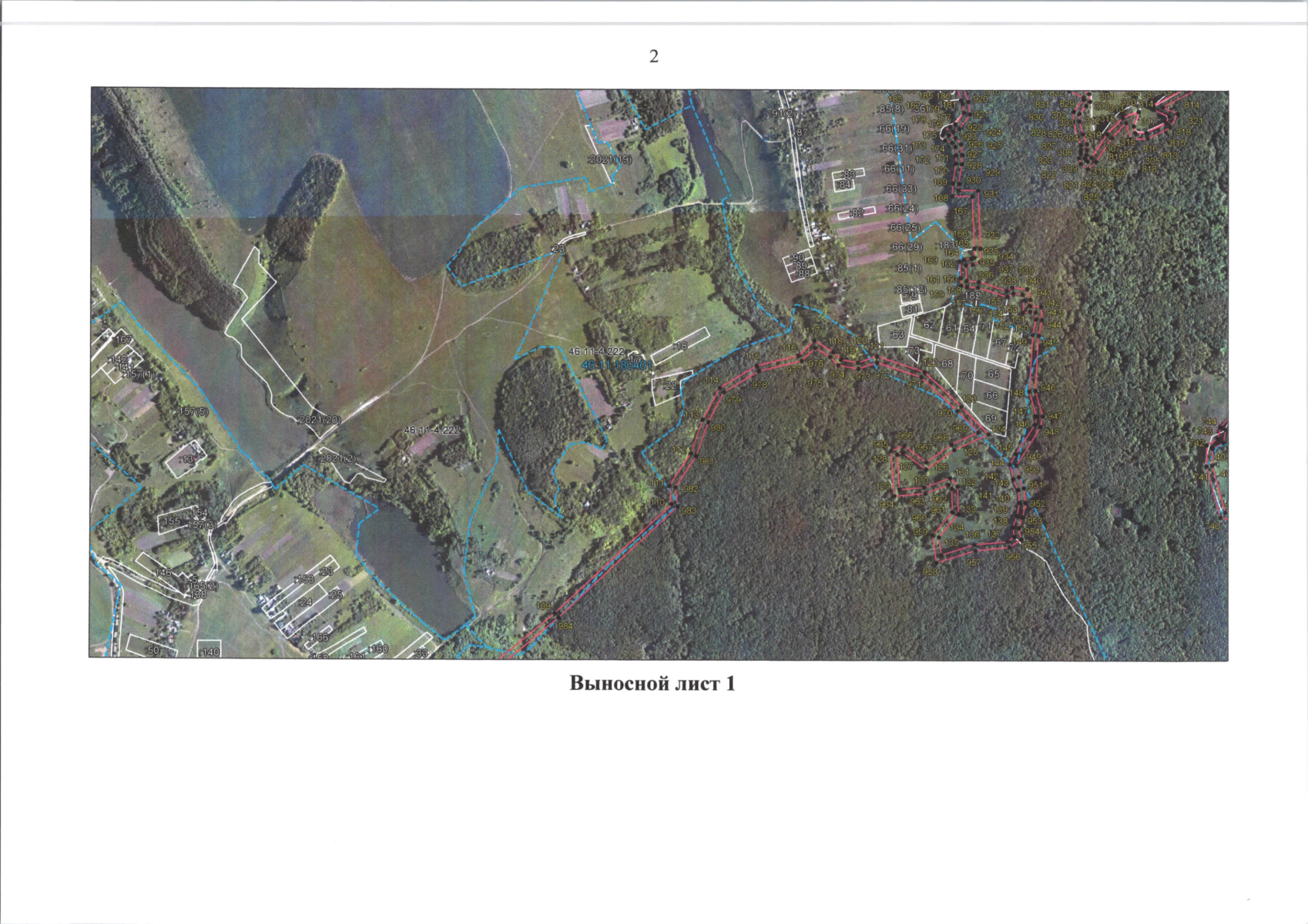Click the parcel 140 square at bottom

pos(210,651)
